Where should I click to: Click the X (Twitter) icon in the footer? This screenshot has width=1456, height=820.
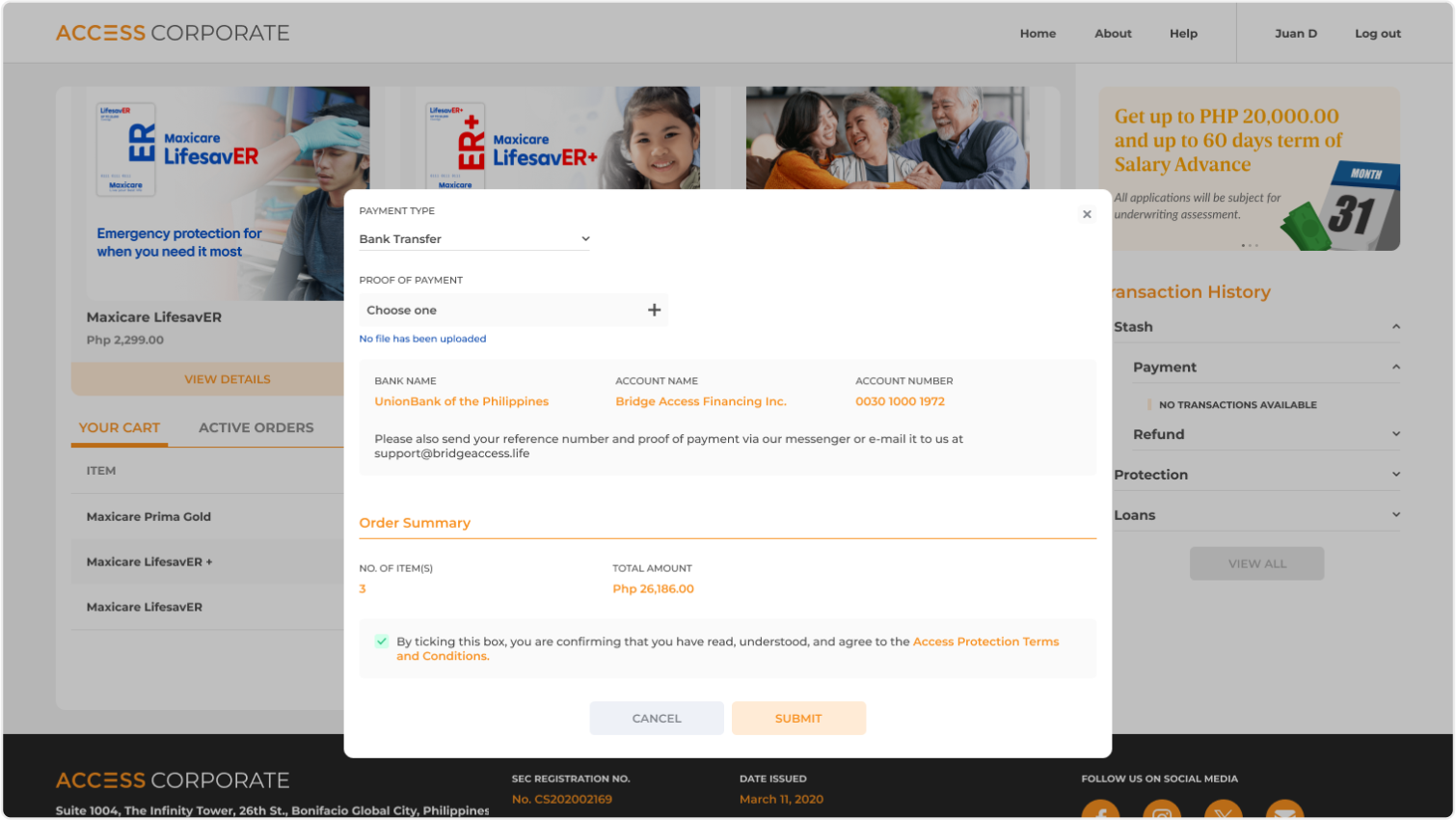[1224, 810]
